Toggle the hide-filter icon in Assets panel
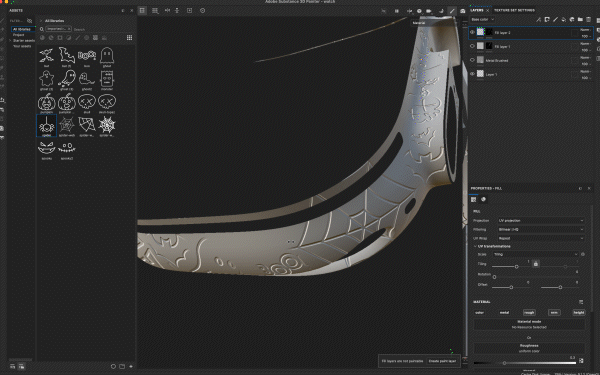 [29, 21]
